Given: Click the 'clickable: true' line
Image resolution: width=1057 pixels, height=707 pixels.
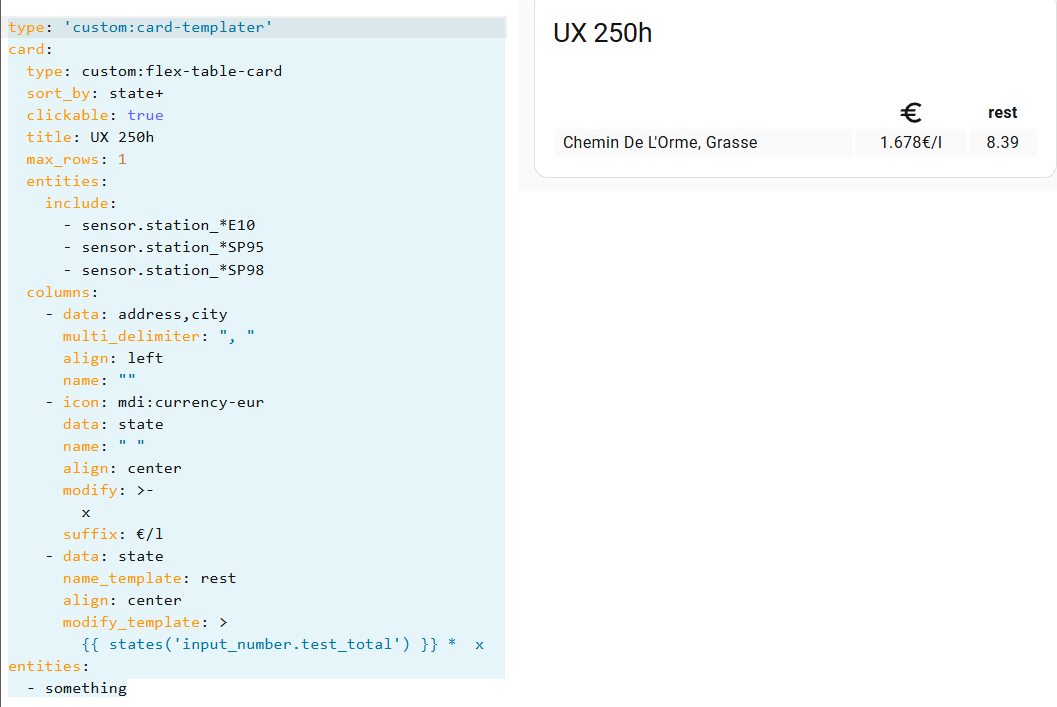Looking at the screenshot, I should click(x=95, y=115).
